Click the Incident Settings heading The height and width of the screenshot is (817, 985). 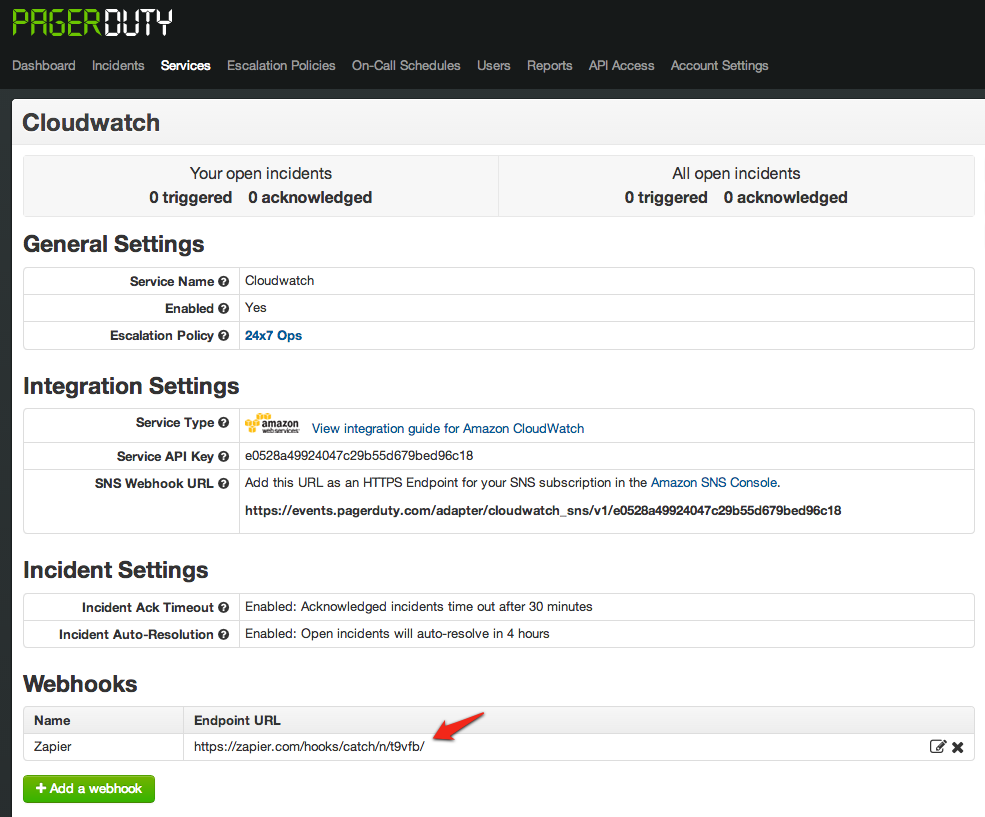[x=116, y=570]
